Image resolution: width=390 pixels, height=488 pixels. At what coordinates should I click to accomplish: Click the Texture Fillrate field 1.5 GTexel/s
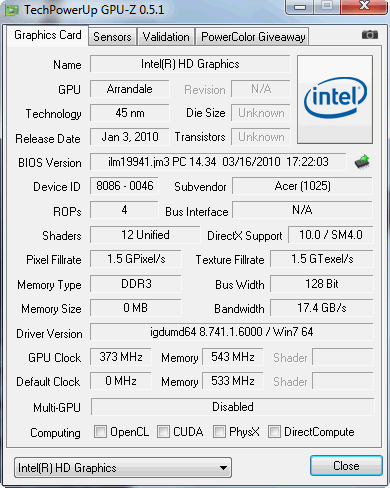click(322, 259)
